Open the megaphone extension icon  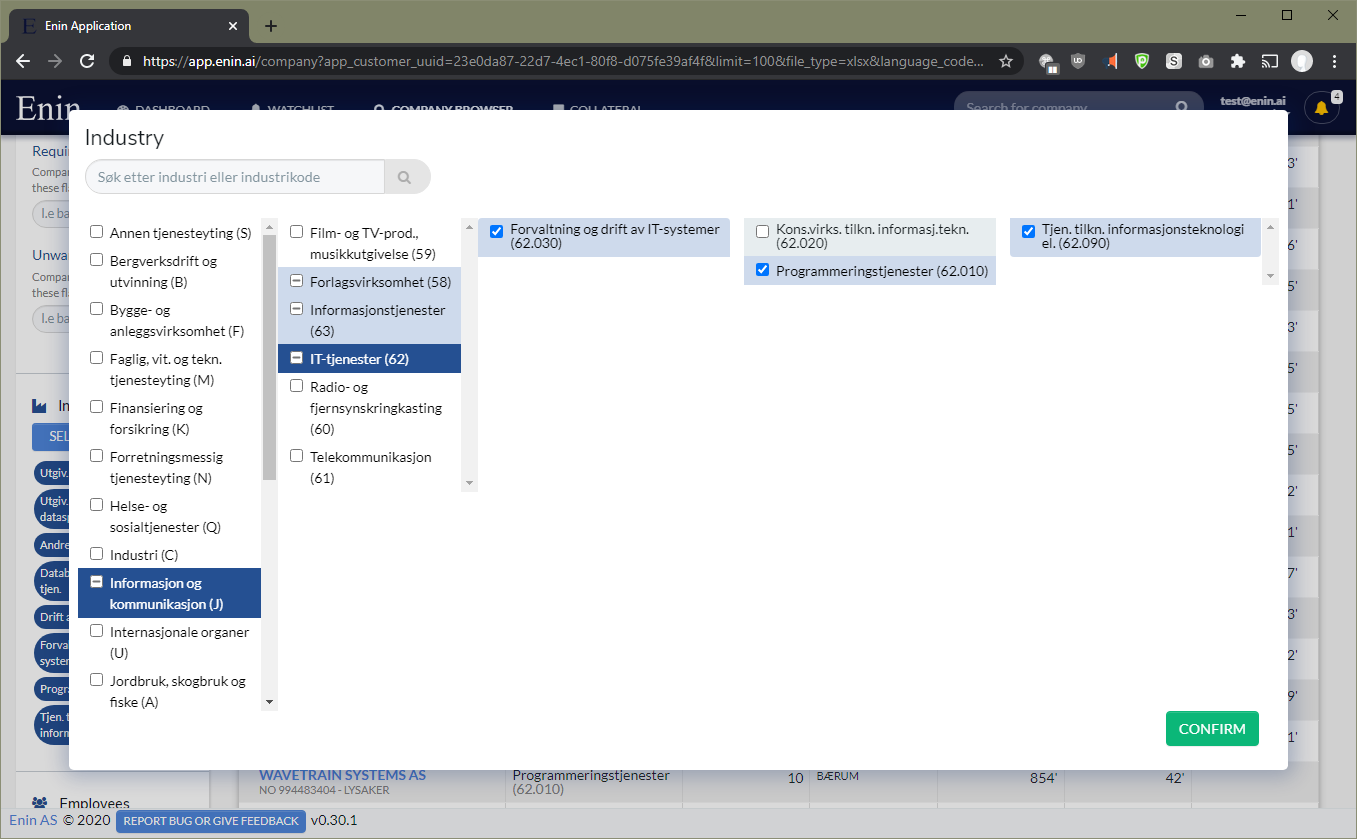1110,61
